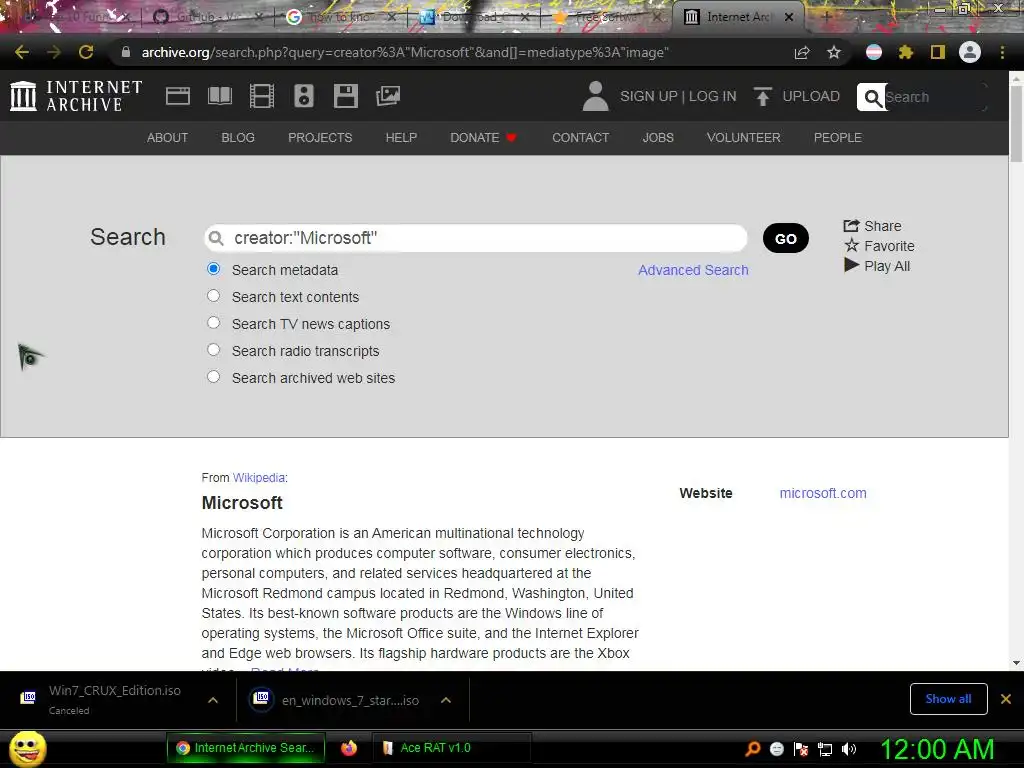Open the PROJECTS menu item
This screenshot has width=1024, height=768.
click(320, 138)
